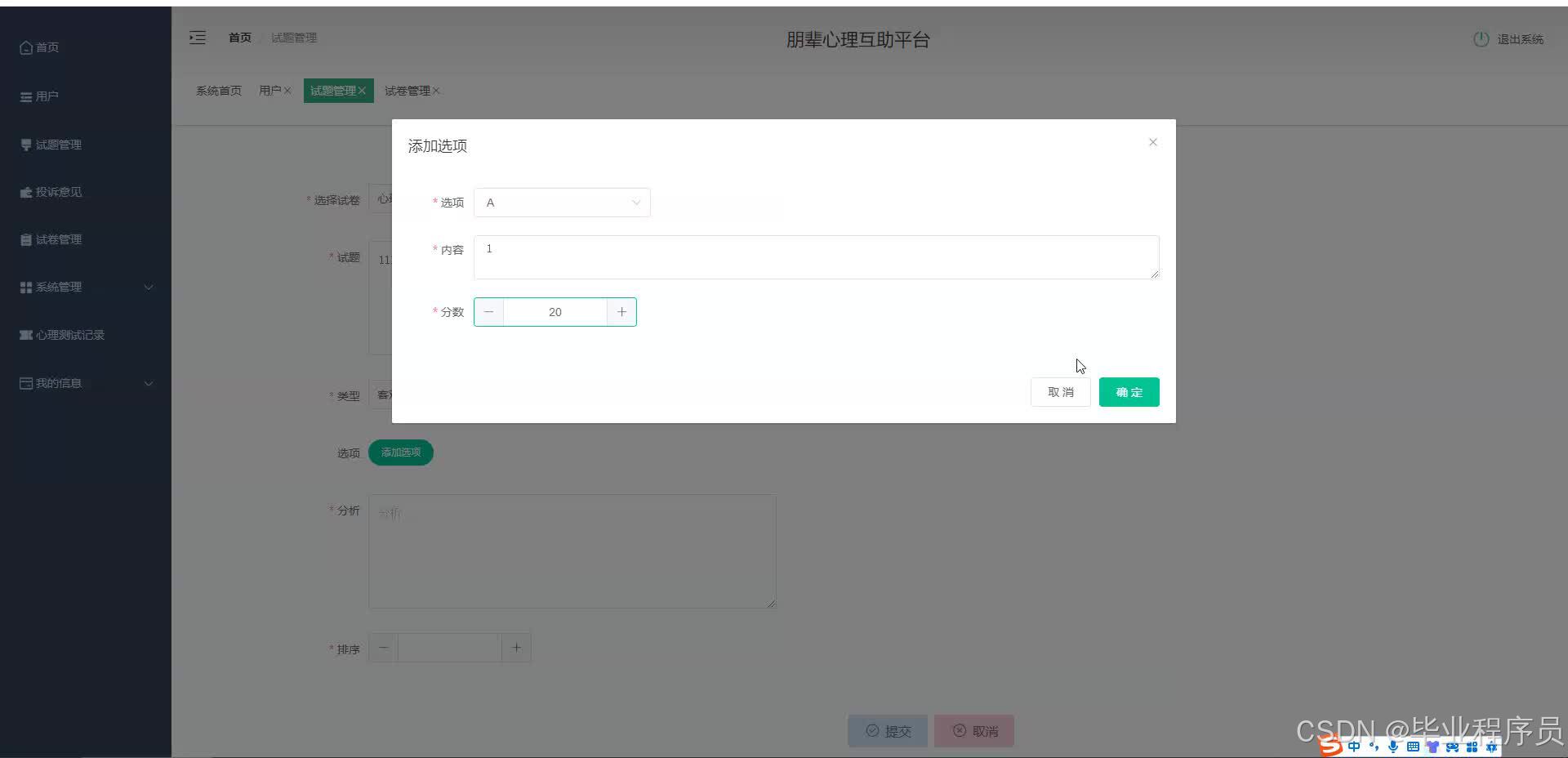
Task: Confirm the option with 确定 button
Action: click(x=1129, y=392)
